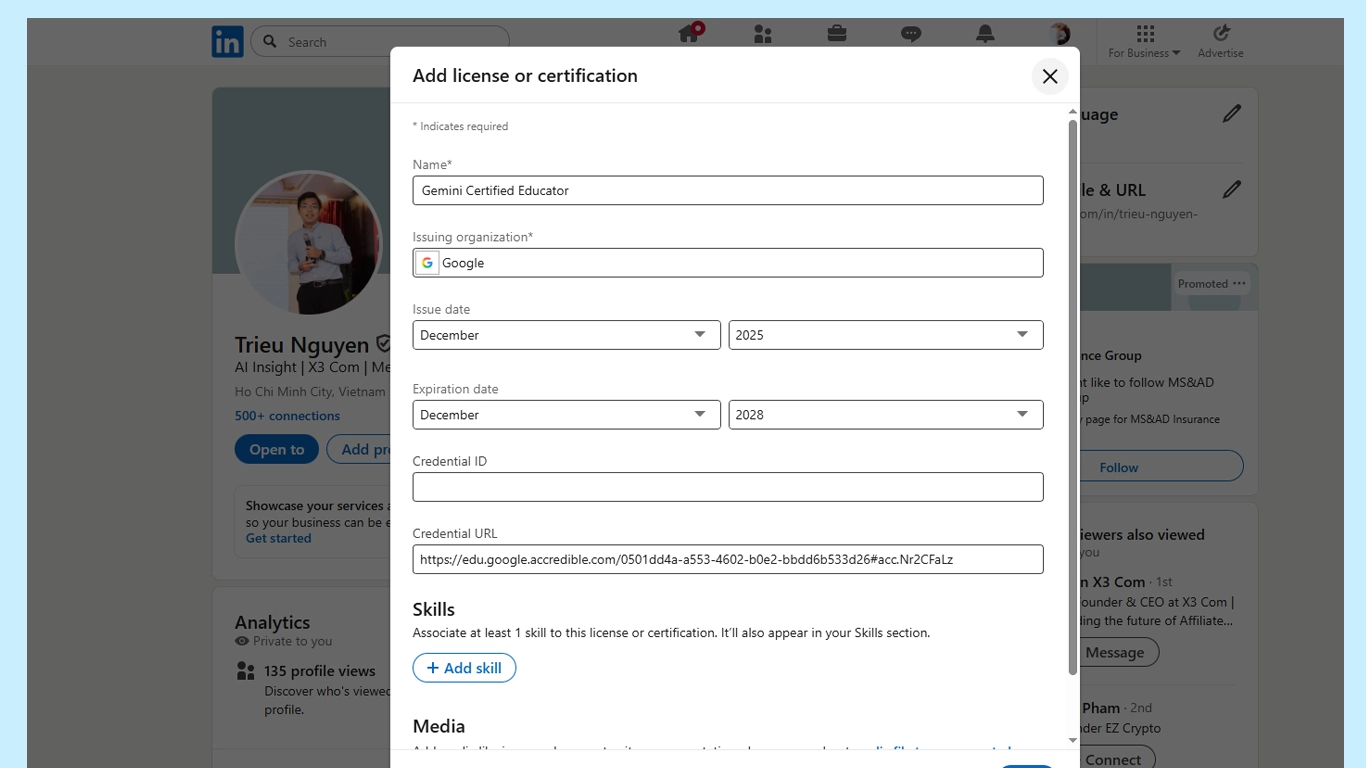Click the Google logo in Issuing organization
Viewport: 1366px width, 768px height.
point(427,262)
